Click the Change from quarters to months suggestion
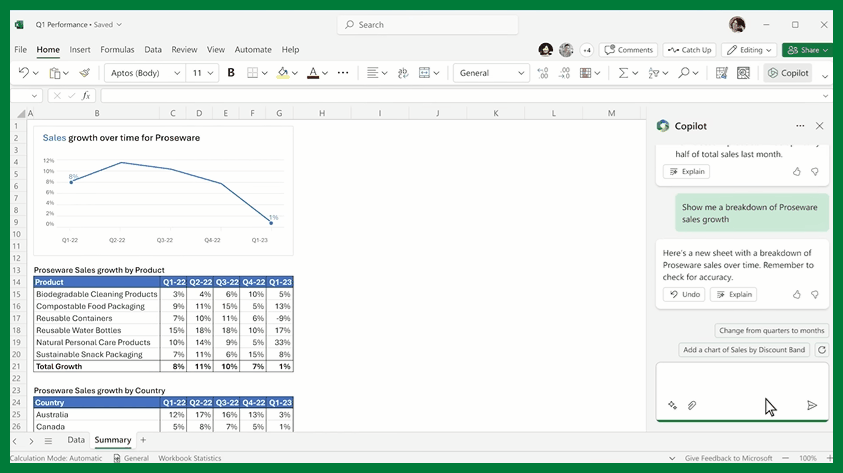The height and width of the screenshot is (473, 843). click(771, 331)
